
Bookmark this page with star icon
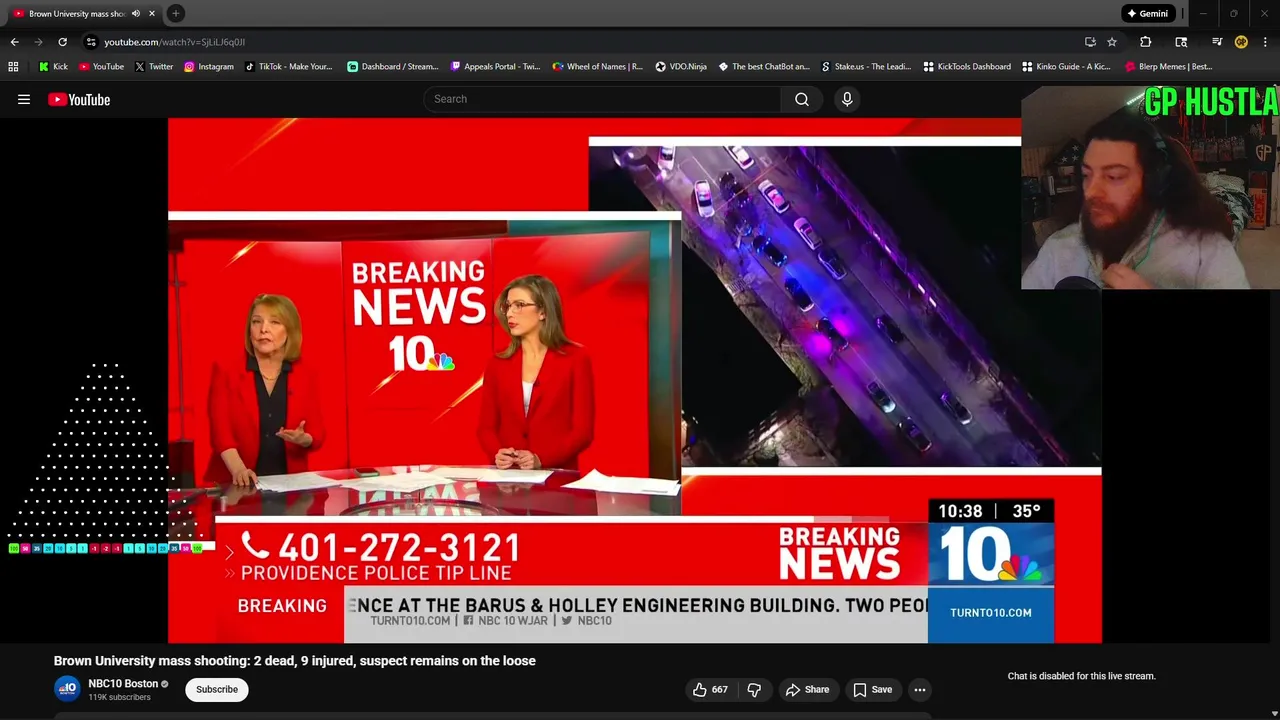[1111, 42]
